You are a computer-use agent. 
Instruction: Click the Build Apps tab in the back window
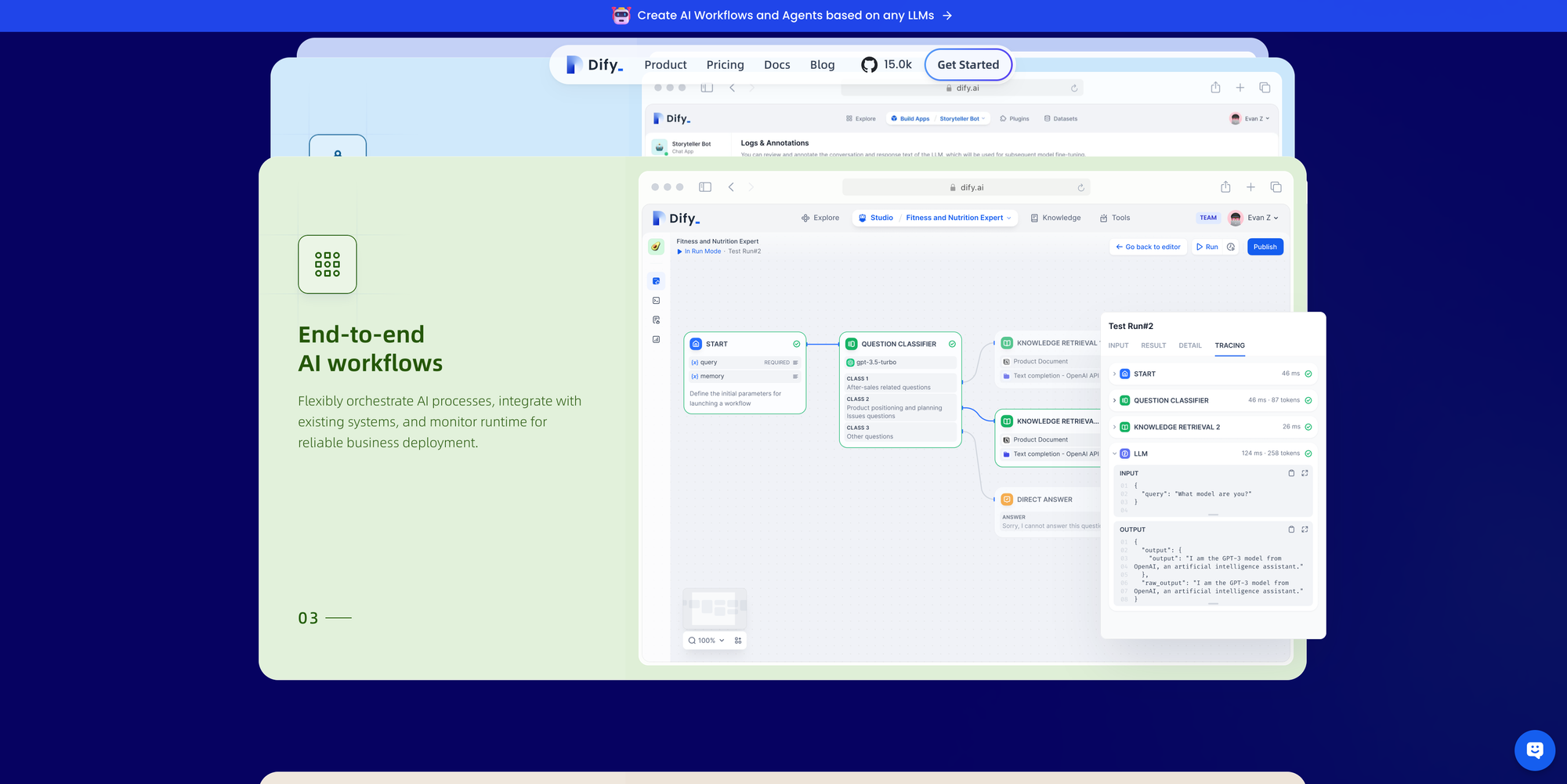click(910, 119)
